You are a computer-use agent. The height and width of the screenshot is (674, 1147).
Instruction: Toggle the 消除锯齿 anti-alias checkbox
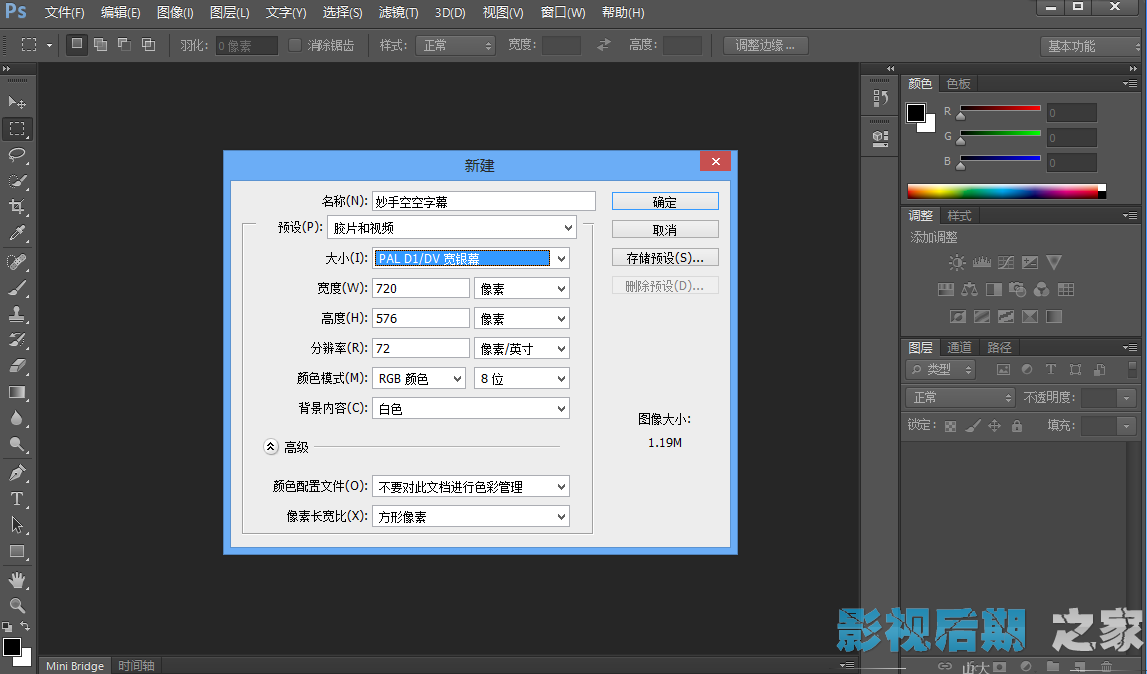(x=295, y=45)
